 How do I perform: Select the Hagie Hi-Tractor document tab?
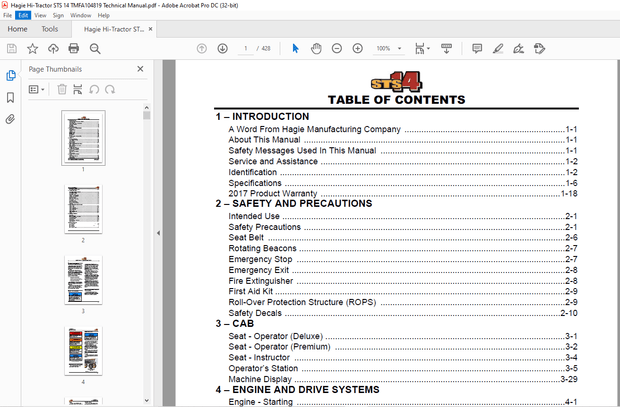[x=113, y=29]
